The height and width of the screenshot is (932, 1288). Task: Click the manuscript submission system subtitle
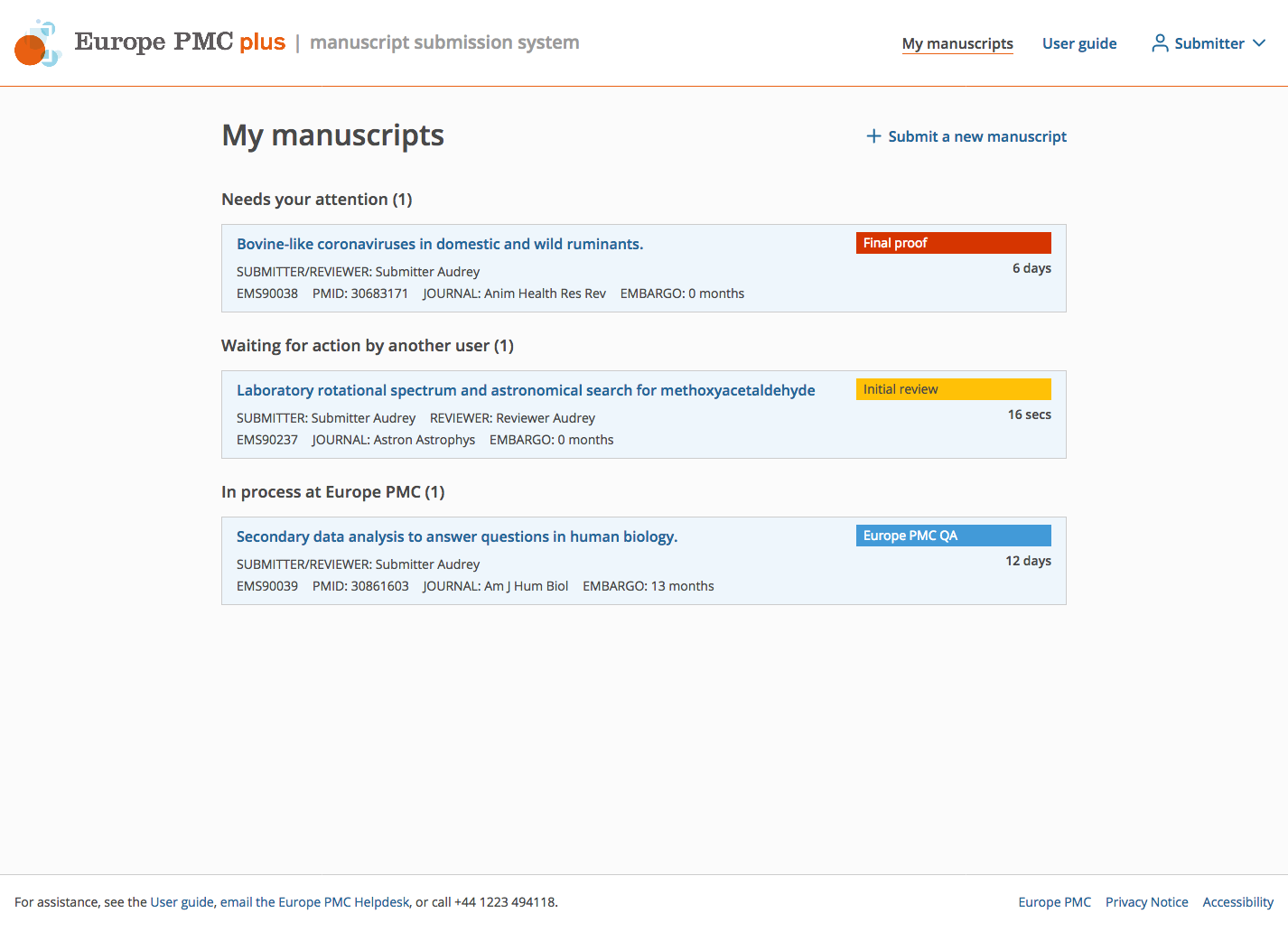tap(444, 42)
